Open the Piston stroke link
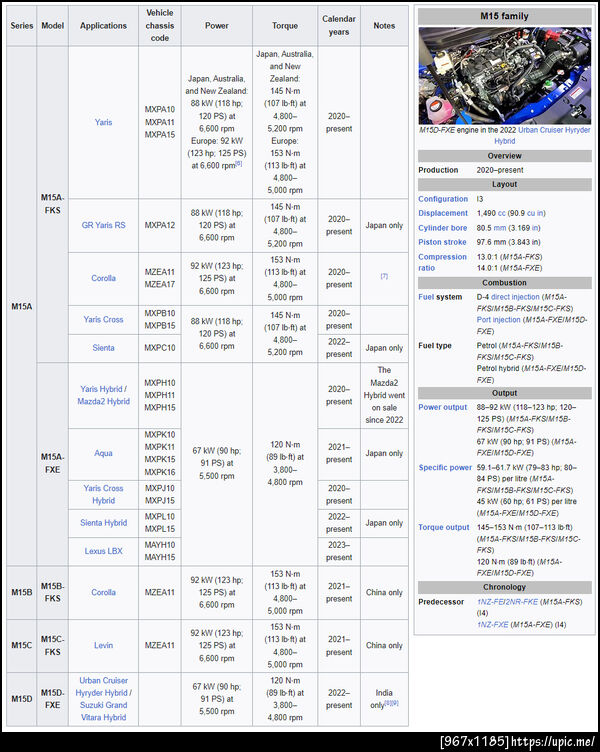The image size is (600, 752). pyautogui.click(x=442, y=242)
